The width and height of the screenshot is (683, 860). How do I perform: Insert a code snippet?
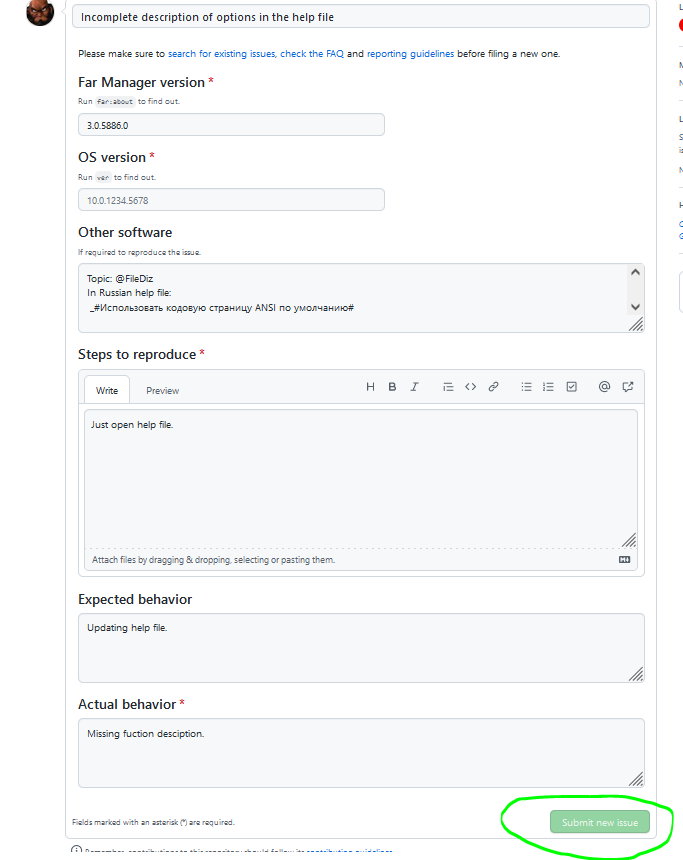pos(470,387)
